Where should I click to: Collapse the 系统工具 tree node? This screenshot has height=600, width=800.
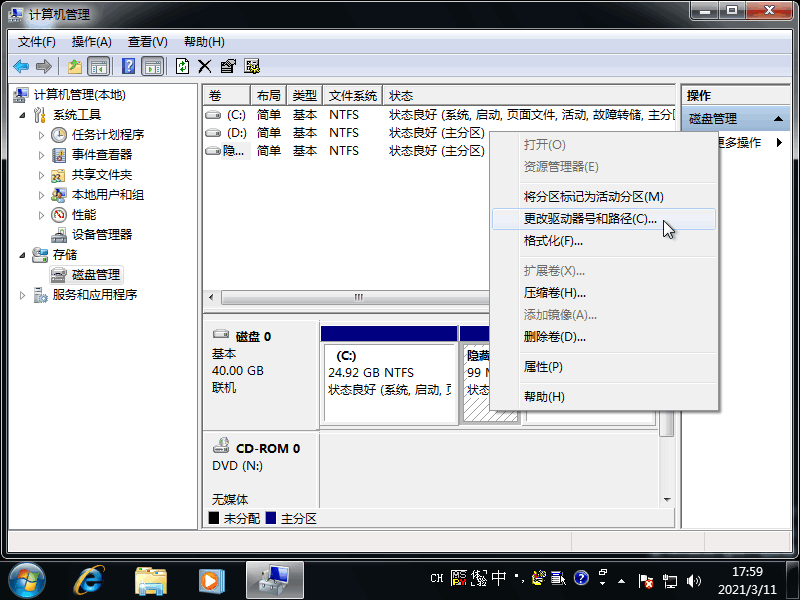24,115
